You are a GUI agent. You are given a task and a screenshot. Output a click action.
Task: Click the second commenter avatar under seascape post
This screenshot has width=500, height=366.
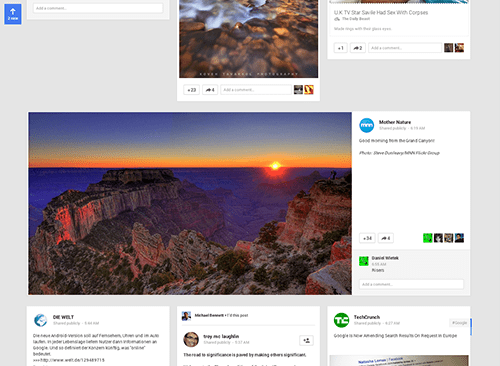309,90
